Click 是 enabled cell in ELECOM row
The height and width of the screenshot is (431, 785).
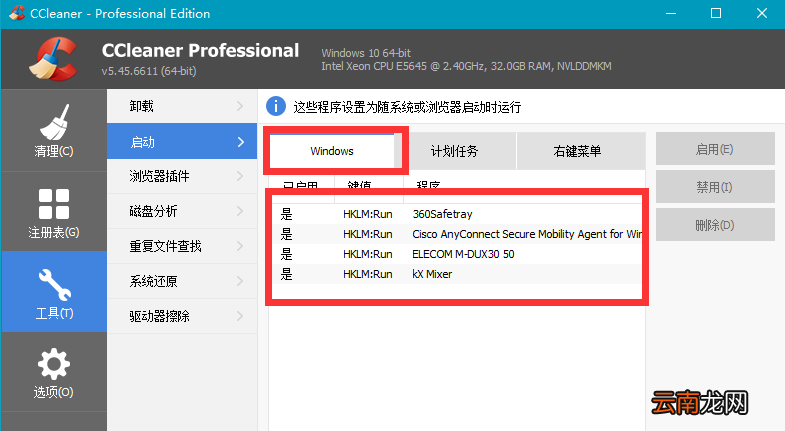coord(286,254)
